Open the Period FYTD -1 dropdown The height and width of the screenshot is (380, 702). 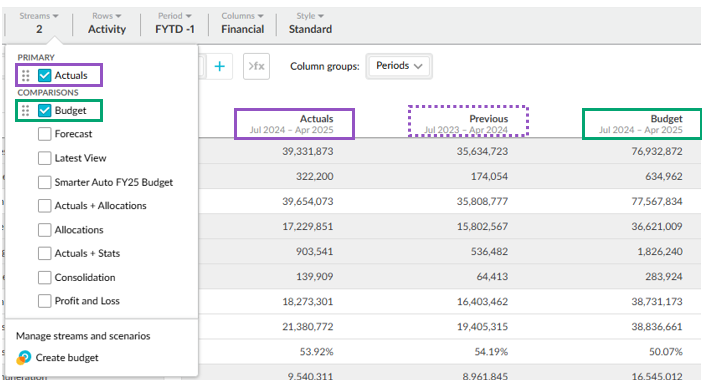(x=175, y=23)
